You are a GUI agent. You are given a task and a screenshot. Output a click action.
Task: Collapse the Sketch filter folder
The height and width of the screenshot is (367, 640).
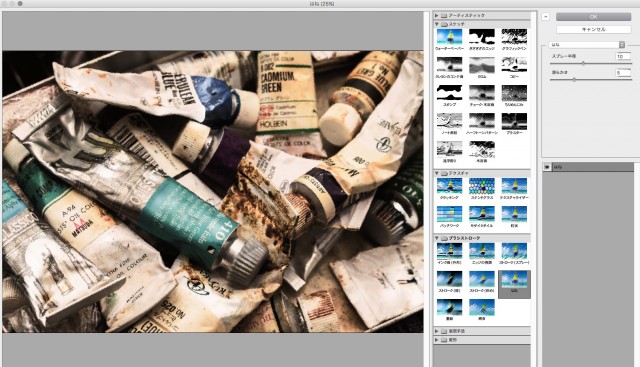(x=436, y=24)
